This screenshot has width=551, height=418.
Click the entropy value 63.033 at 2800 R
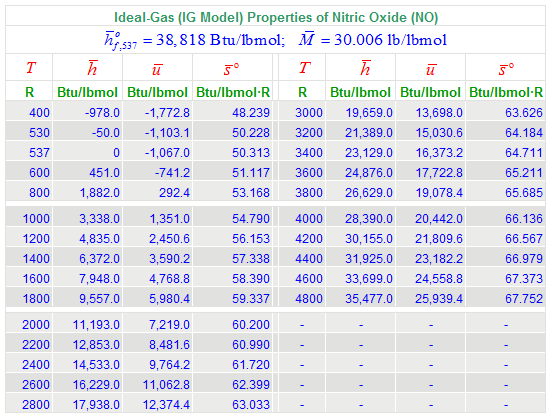(x=251, y=405)
